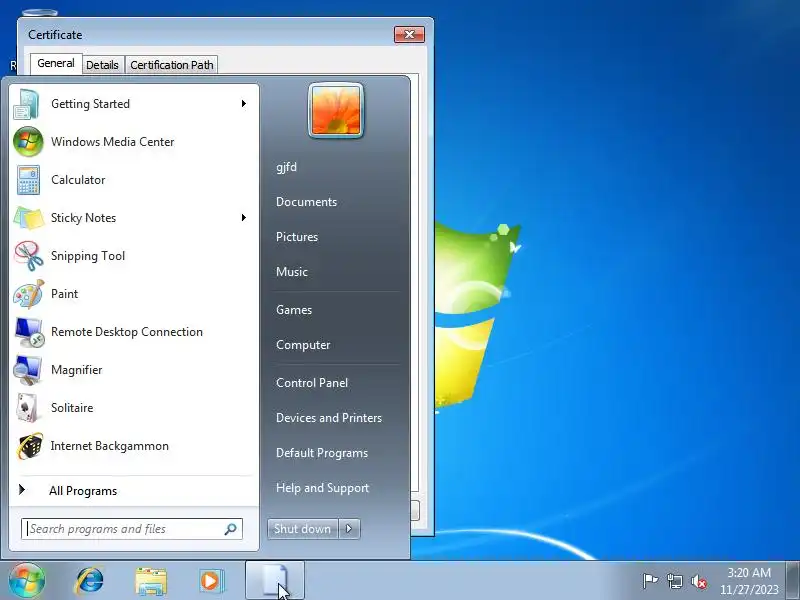Image resolution: width=800 pixels, height=600 pixels.
Task: Click the user account flower picture
Action: tap(336, 111)
